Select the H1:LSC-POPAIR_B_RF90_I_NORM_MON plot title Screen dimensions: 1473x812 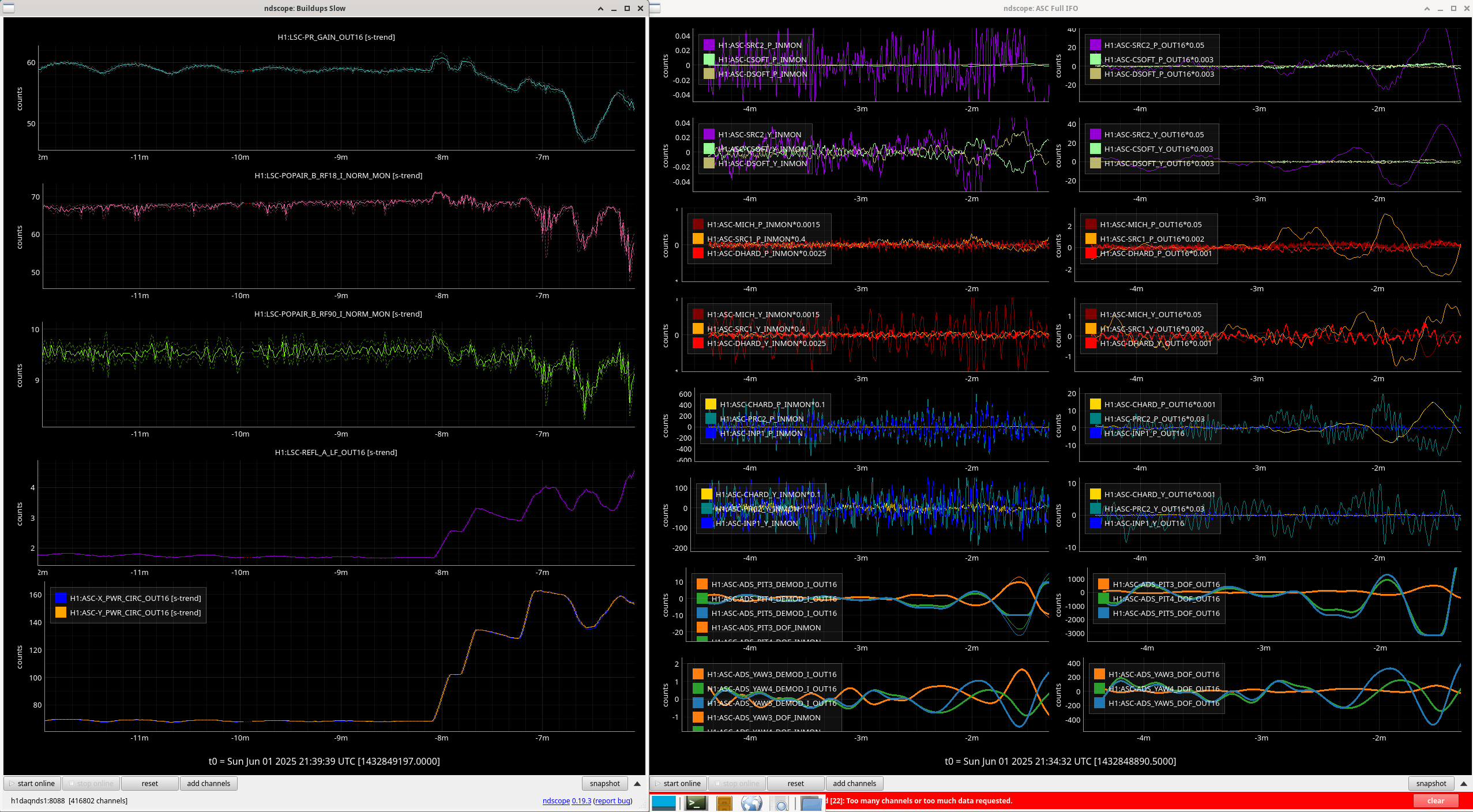click(x=339, y=314)
